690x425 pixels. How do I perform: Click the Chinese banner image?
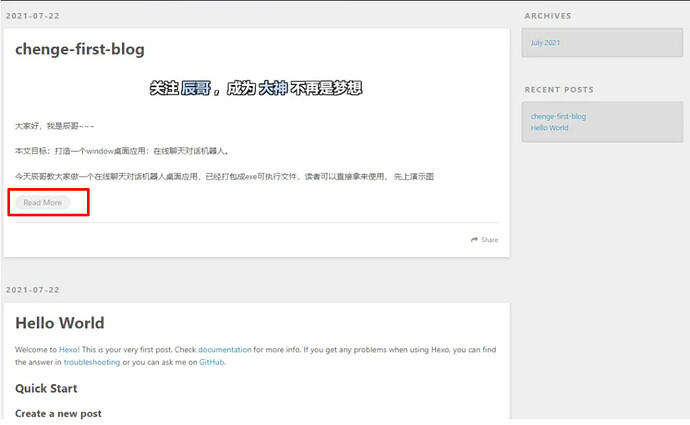click(256, 88)
